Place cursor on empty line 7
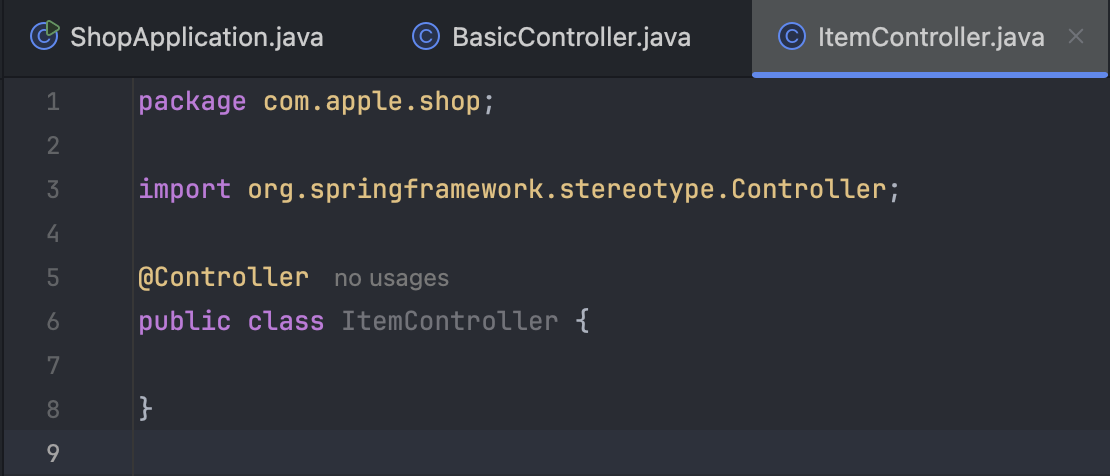 (620, 366)
